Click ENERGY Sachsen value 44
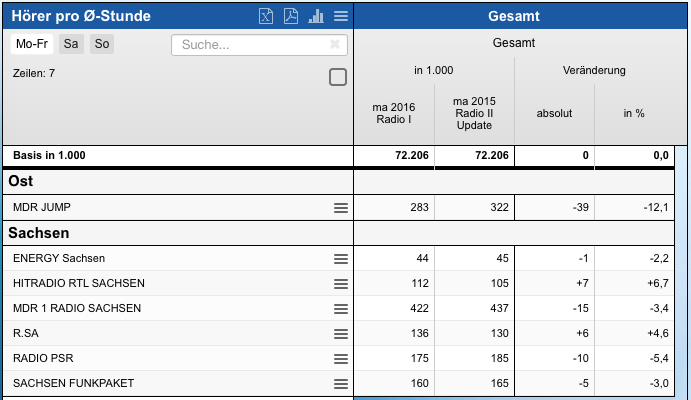 (423, 258)
